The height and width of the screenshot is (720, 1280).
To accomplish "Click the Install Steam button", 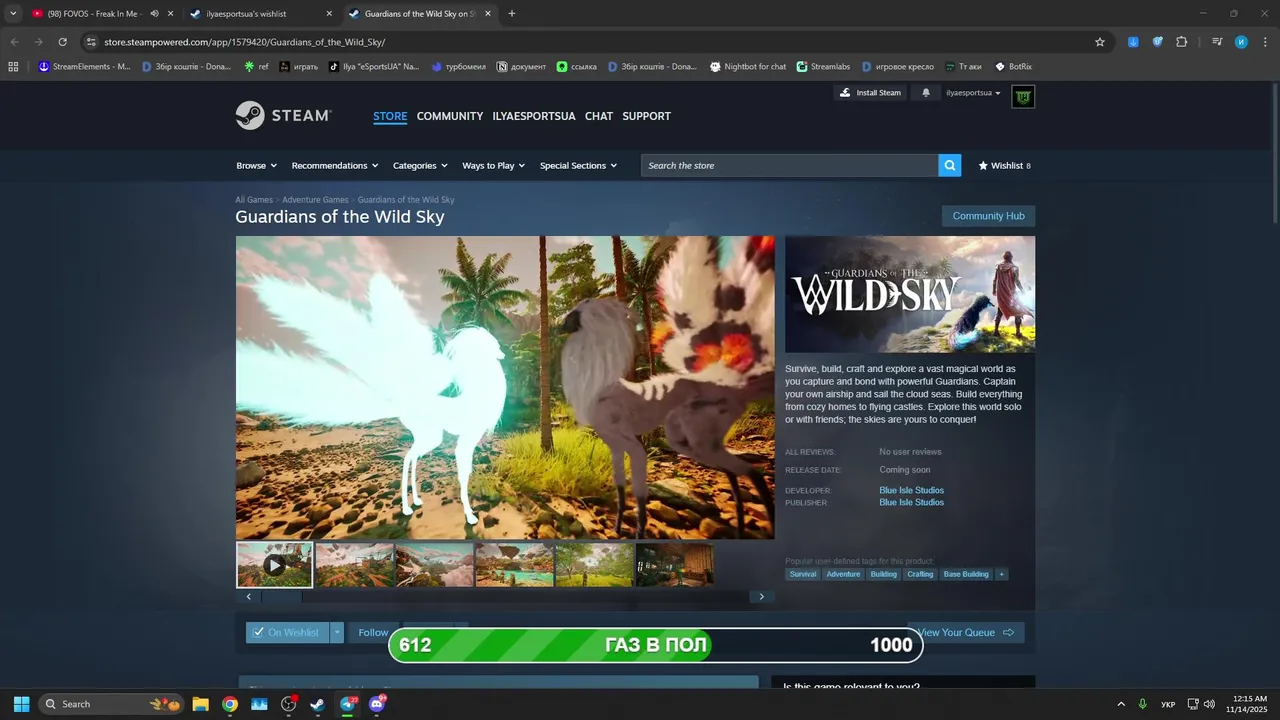I will 870,93.
